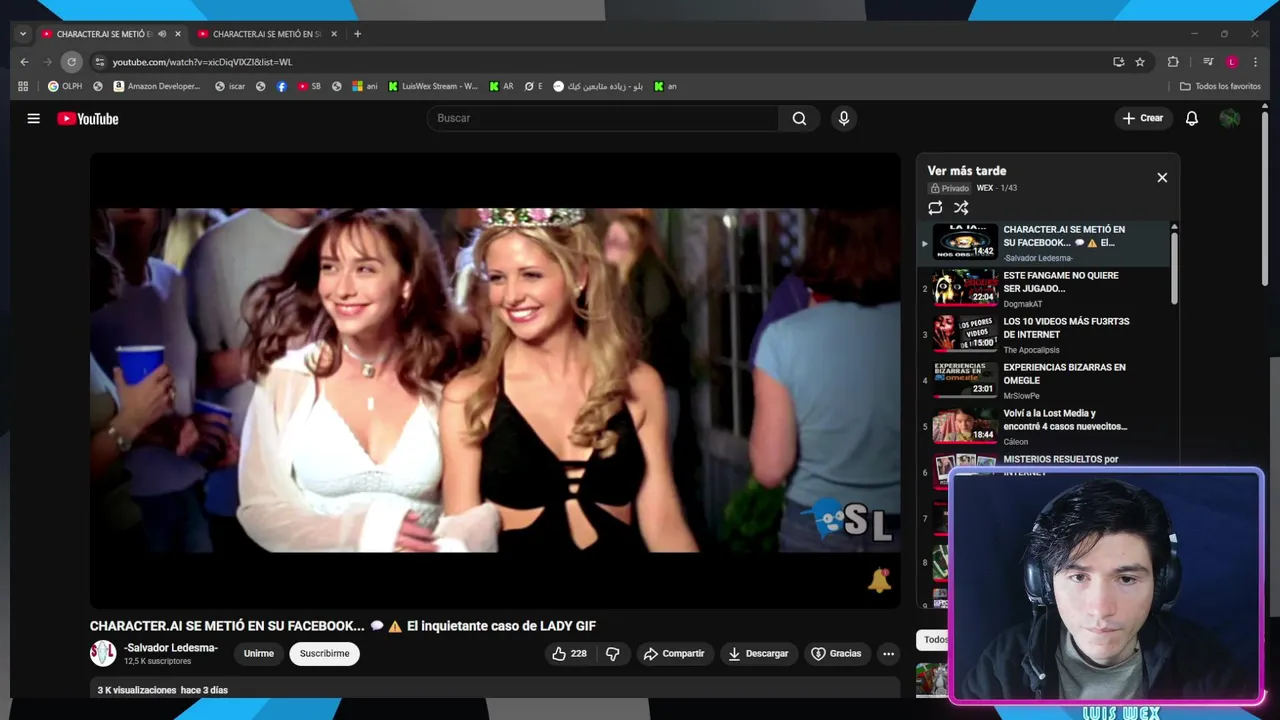This screenshot has height=720, width=1280.
Task: Select the current CHARACTER.AI playlist item
Action: pyautogui.click(x=1046, y=243)
